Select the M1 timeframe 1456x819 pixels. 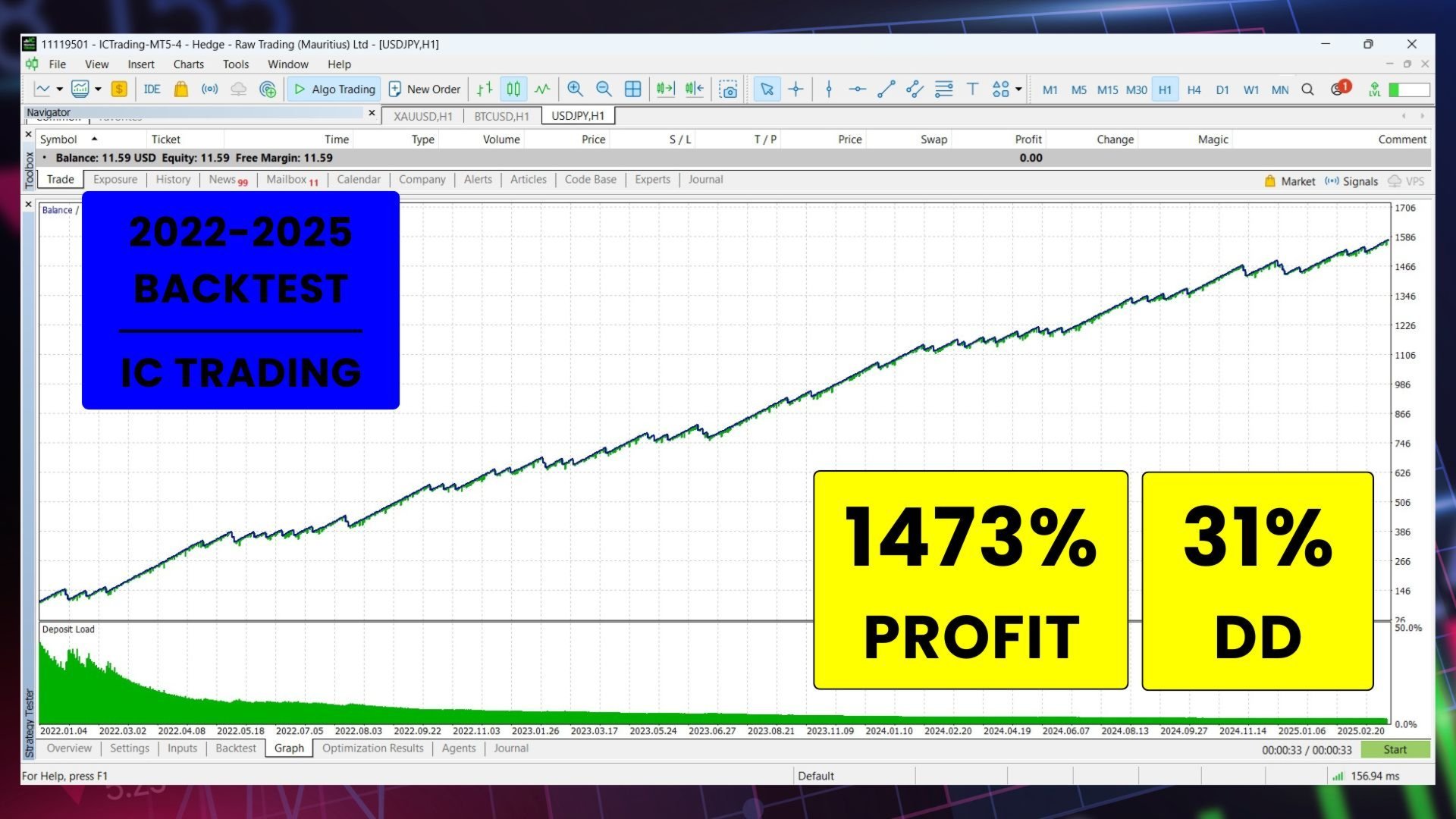(x=1050, y=89)
